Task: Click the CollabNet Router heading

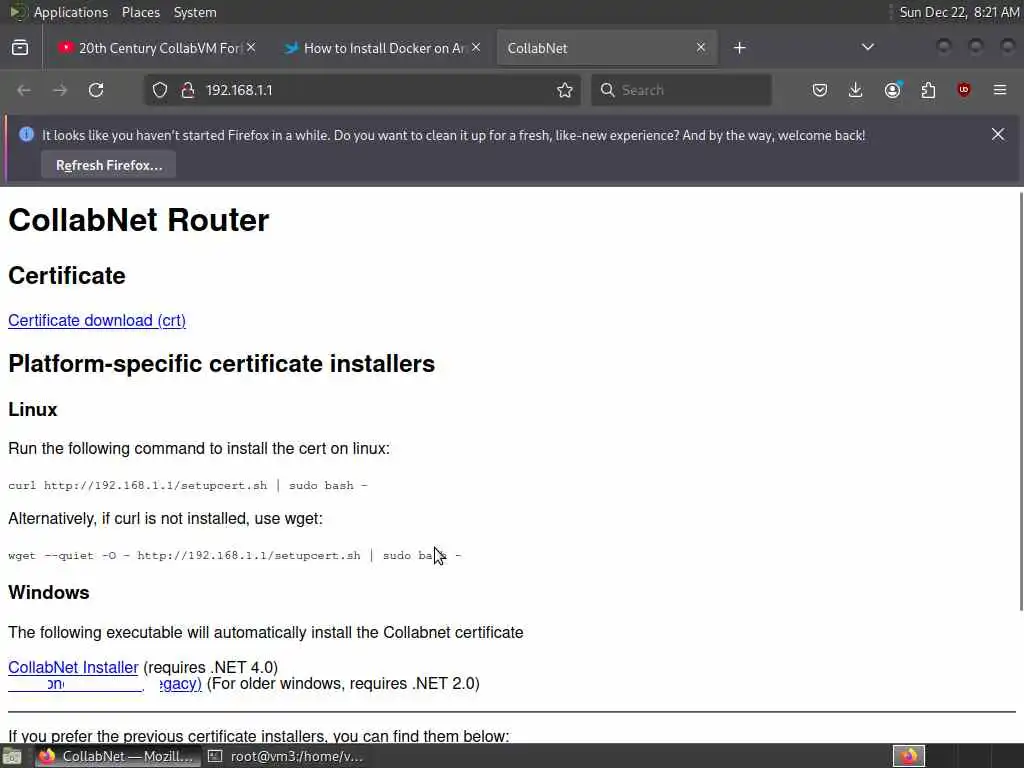Action: point(138,220)
